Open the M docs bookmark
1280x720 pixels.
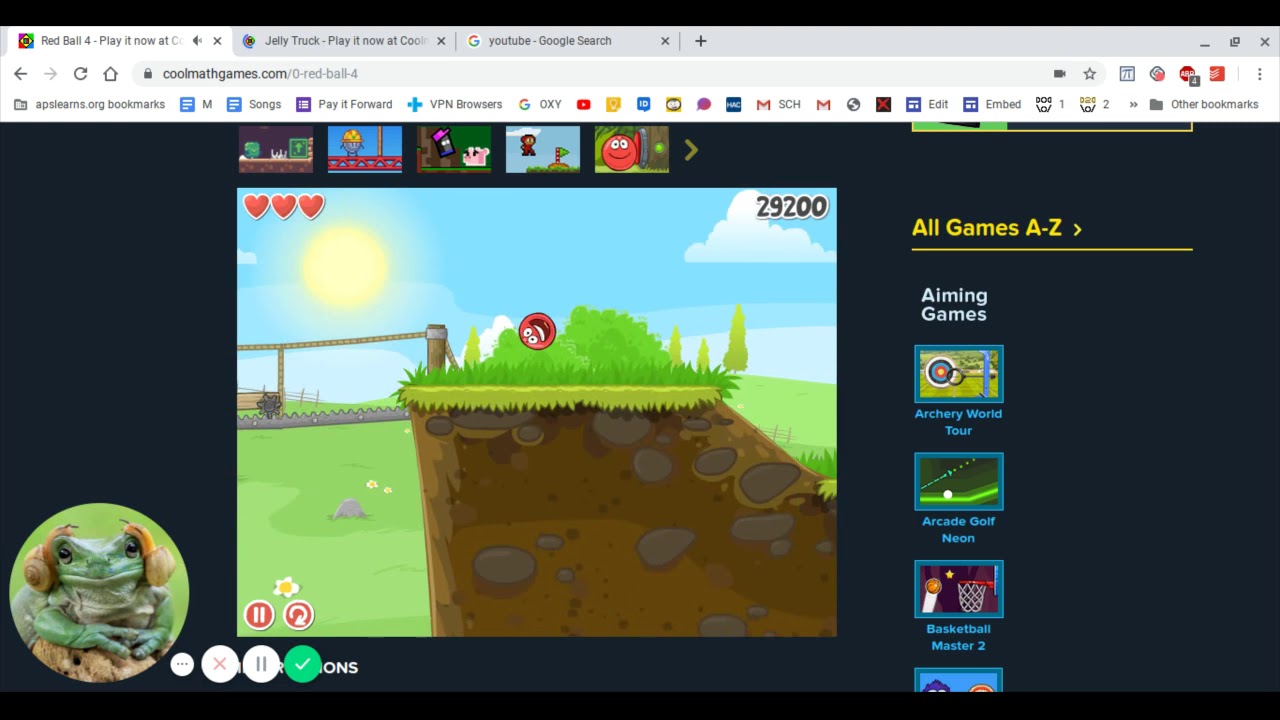(196, 104)
